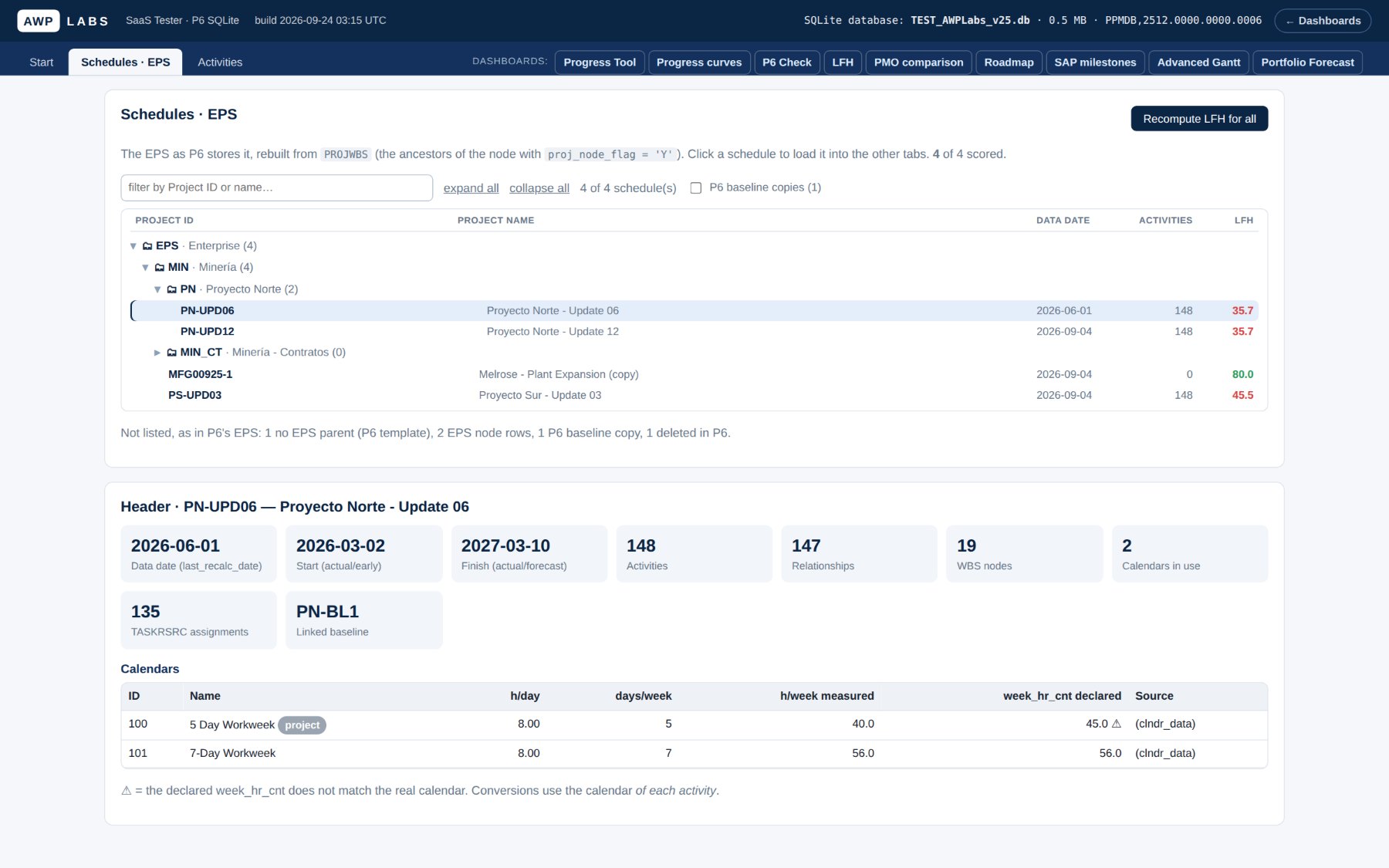Screen dimensions: 1389x868
Task: Open the LFH dashboard
Action: [843, 62]
